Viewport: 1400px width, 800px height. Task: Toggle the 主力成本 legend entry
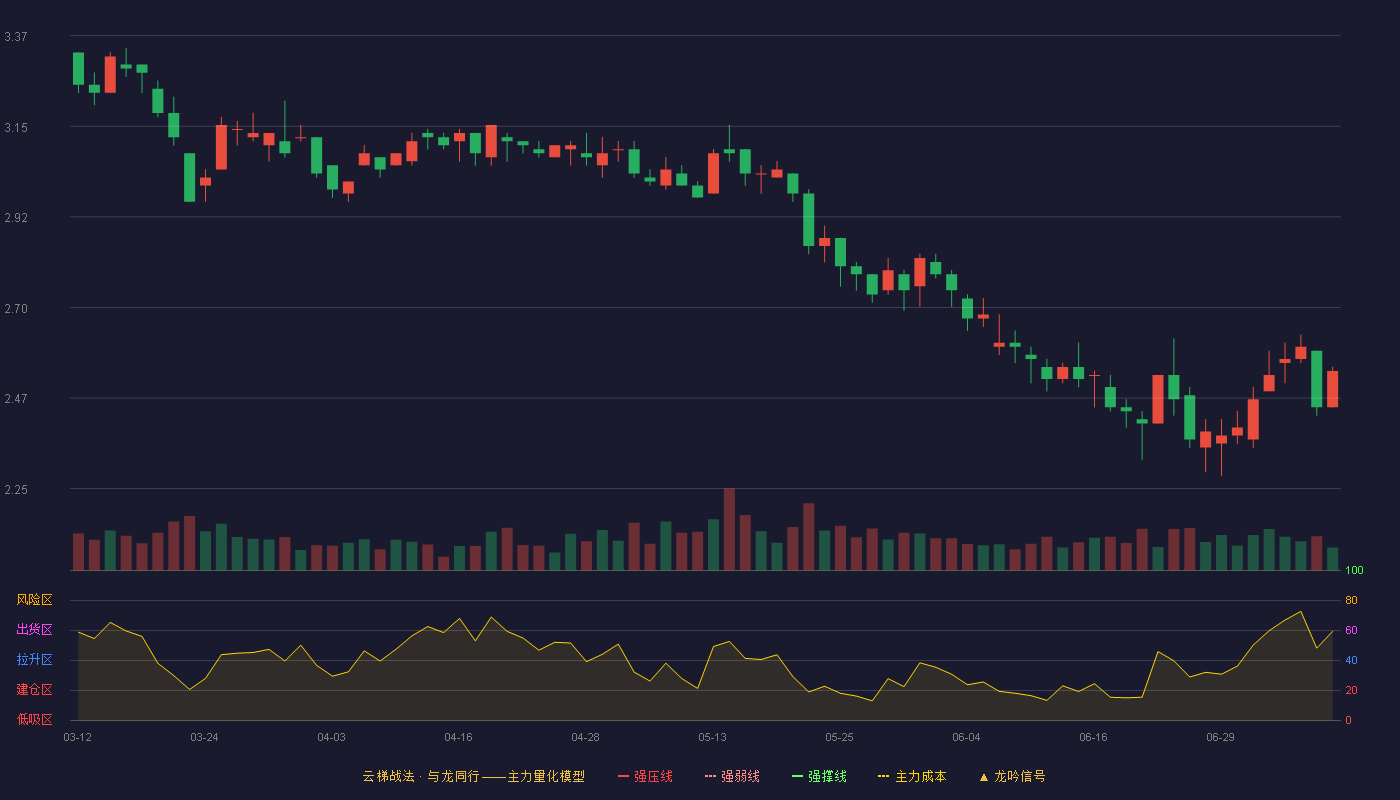912,776
